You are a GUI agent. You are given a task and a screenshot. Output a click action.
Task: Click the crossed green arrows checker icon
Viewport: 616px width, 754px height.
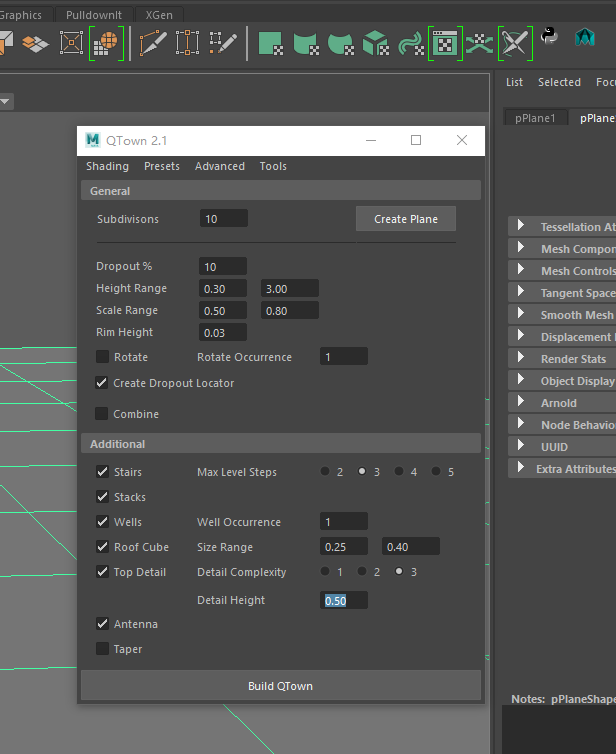coord(480,44)
